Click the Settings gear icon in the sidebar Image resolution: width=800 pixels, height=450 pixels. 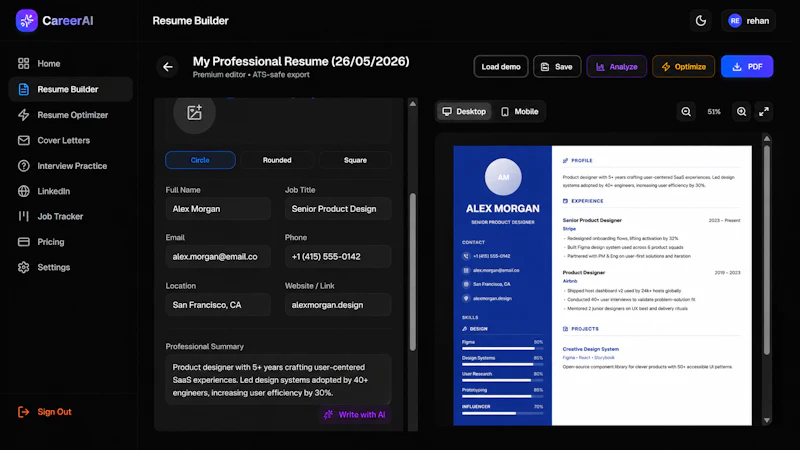(23, 267)
